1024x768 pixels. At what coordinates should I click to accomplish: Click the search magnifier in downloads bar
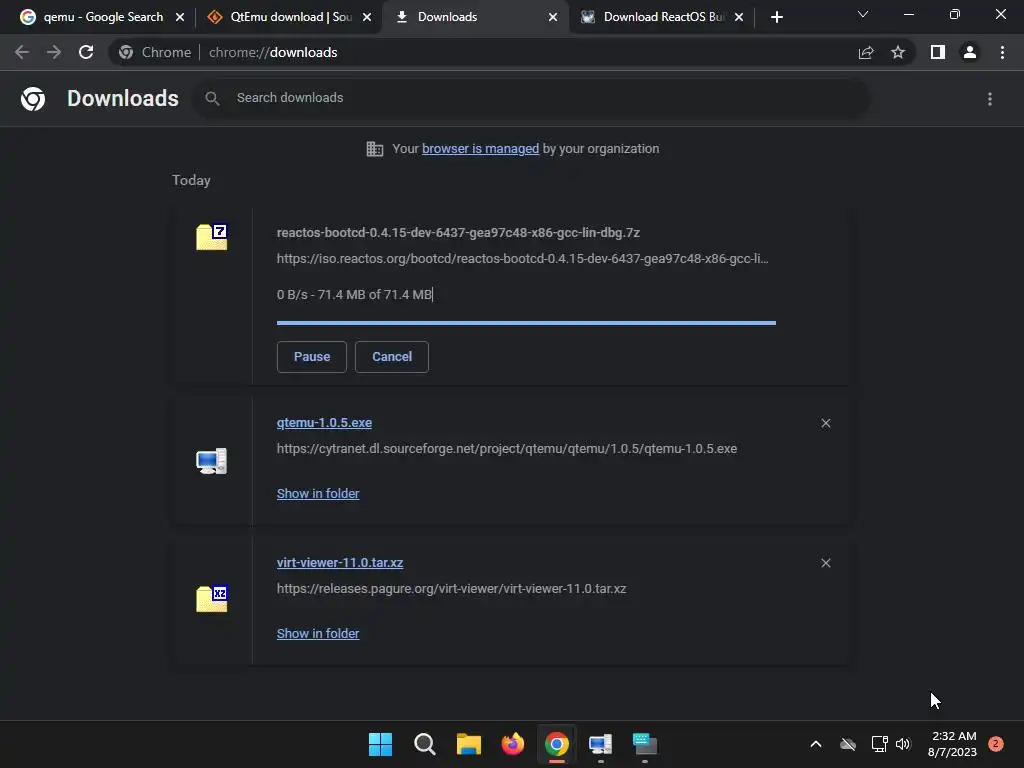[x=212, y=98]
